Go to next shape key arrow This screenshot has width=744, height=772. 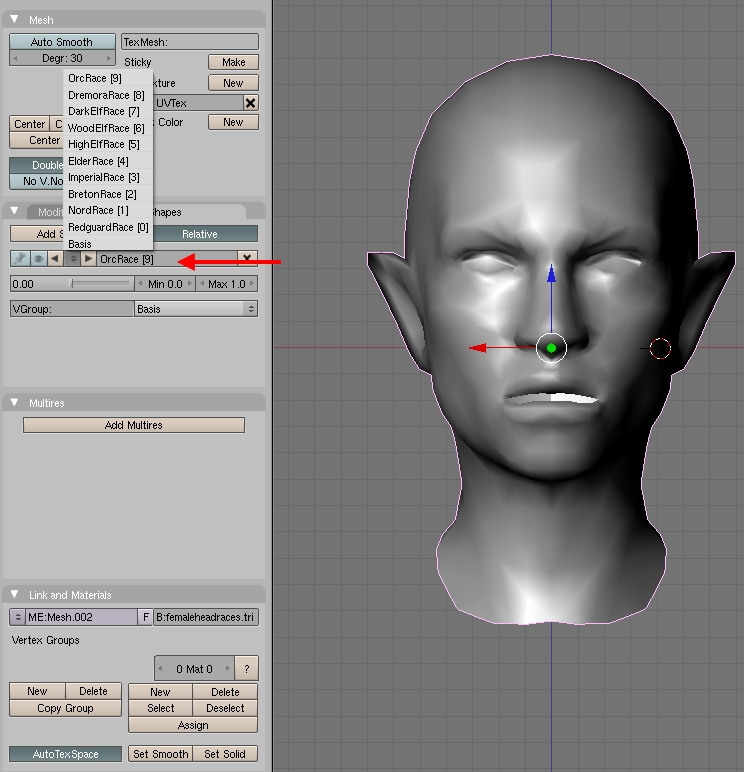tap(88, 259)
